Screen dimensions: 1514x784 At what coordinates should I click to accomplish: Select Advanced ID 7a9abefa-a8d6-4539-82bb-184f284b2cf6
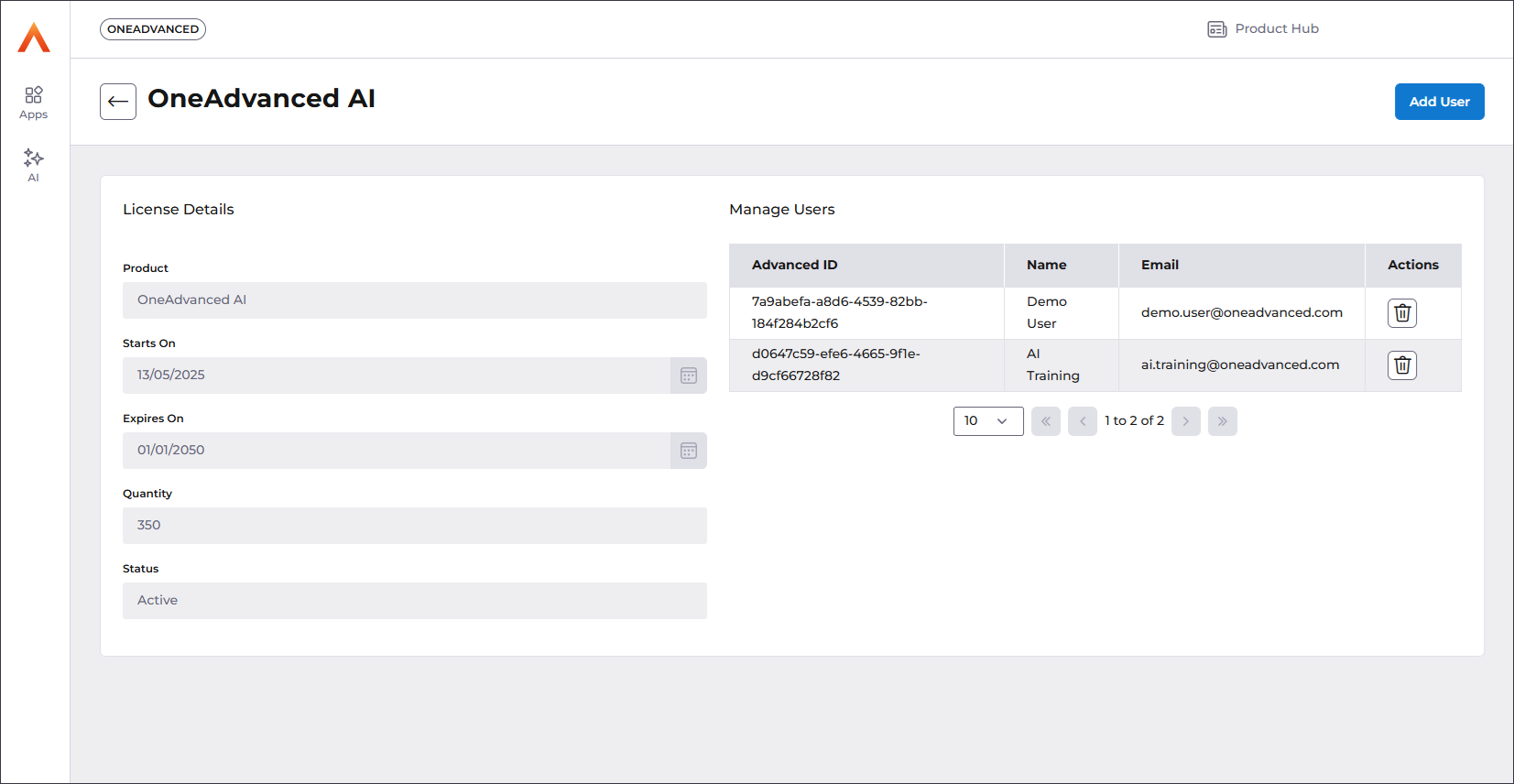[840, 312]
